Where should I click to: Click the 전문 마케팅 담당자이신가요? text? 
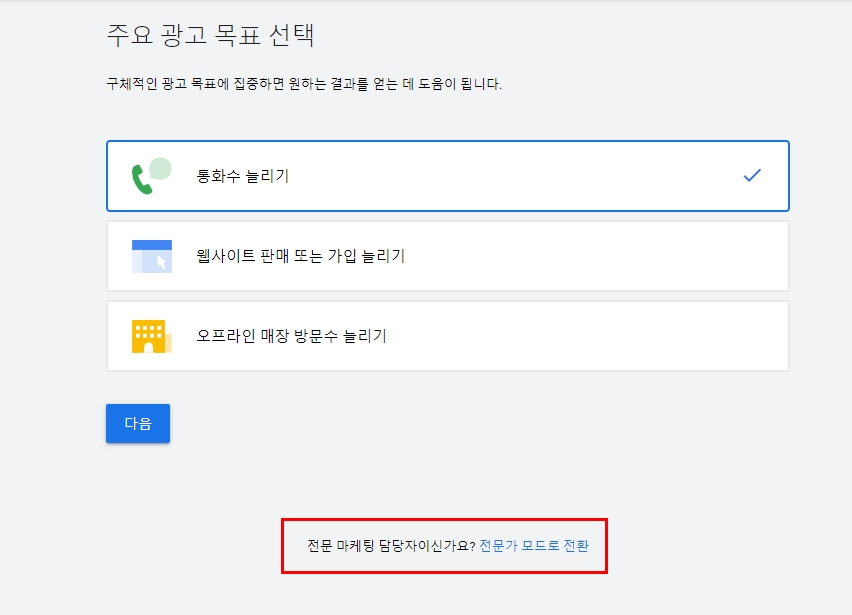click(391, 545)
